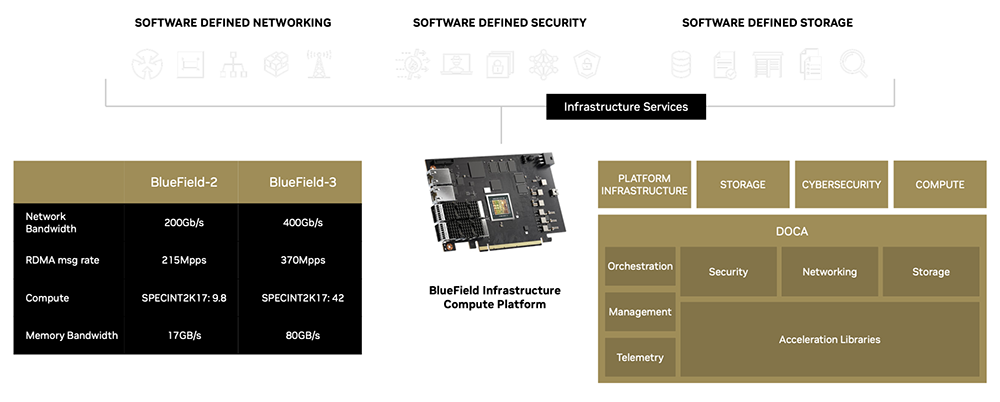Select the Platform Infrastructure tile
The image size is (1000, 402).
point(644,184)
